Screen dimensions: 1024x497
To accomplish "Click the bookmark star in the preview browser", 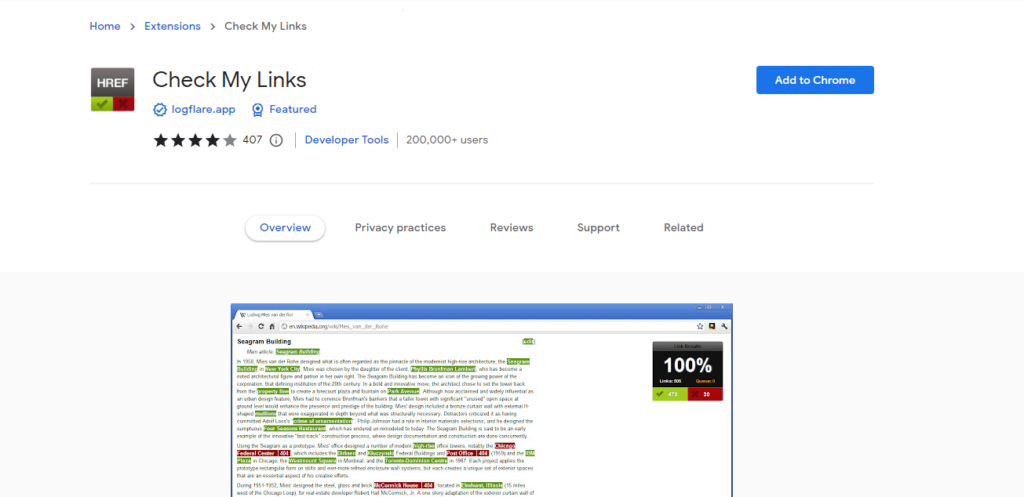I will pyautogui.click(x=700, y=326).
